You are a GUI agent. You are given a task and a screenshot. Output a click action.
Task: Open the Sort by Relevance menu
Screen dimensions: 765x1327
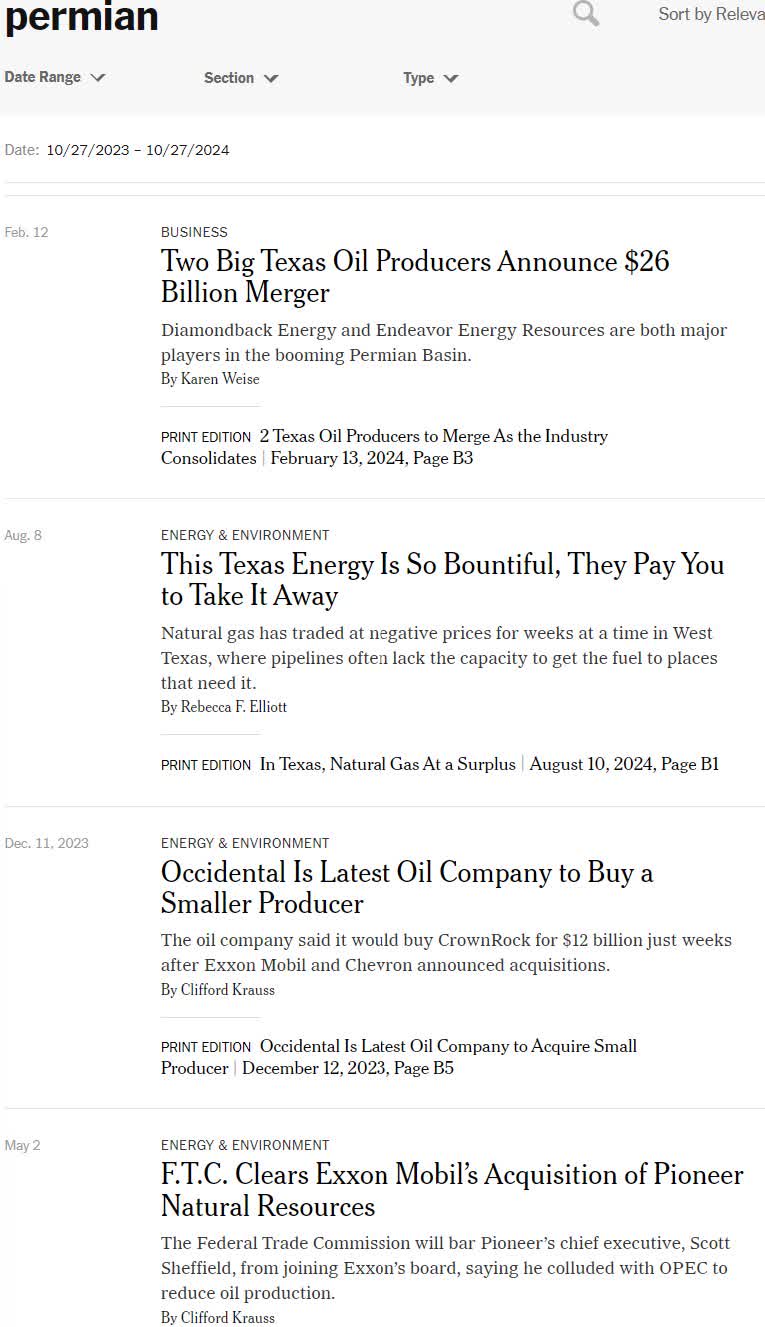[x=710, y=15]
